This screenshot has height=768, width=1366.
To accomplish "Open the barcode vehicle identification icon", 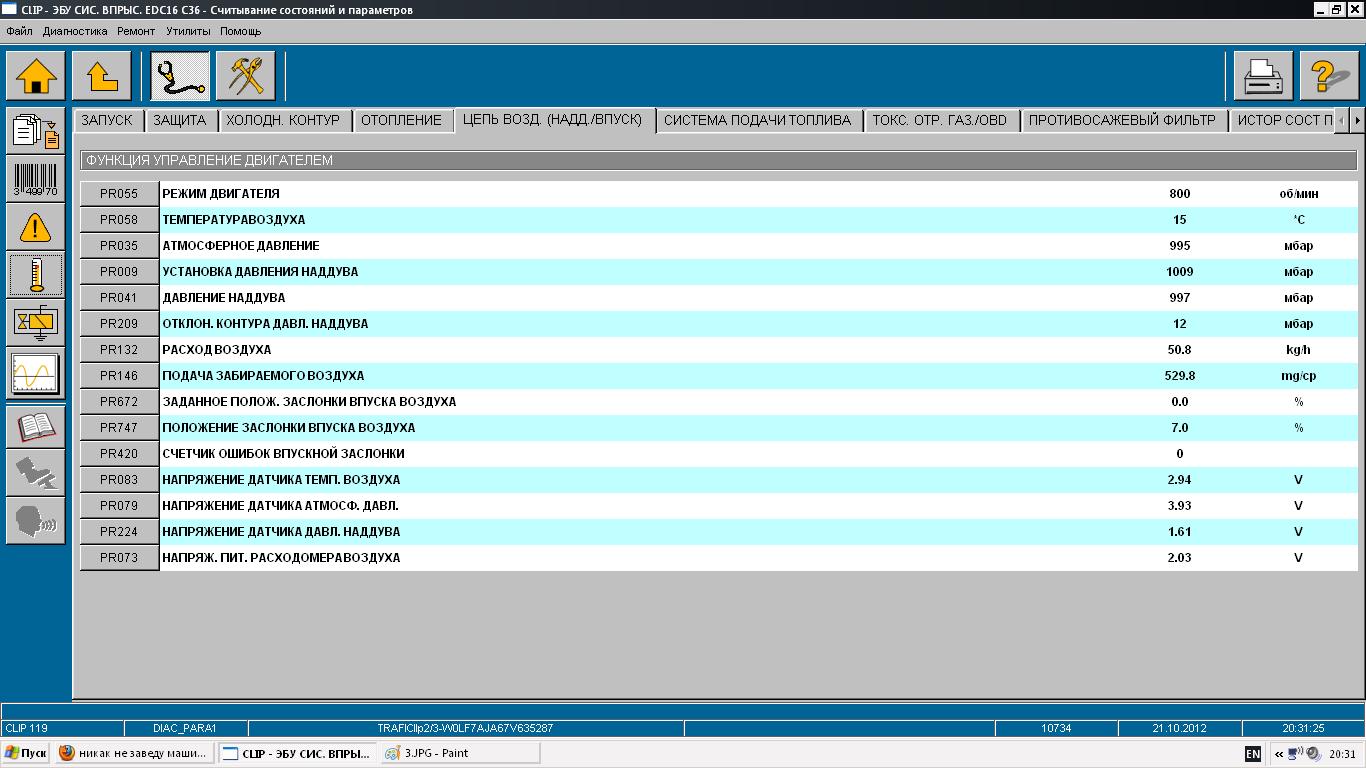I will (x=36, y=179).
